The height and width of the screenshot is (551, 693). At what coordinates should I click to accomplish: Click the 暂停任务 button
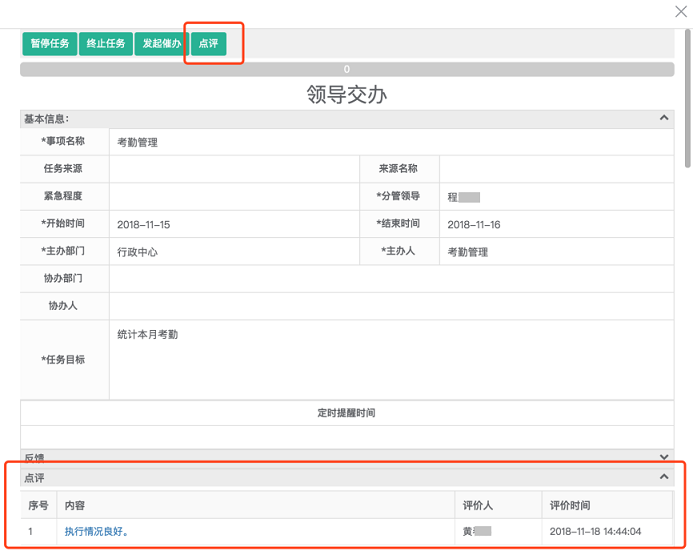(x=50, y=44)
